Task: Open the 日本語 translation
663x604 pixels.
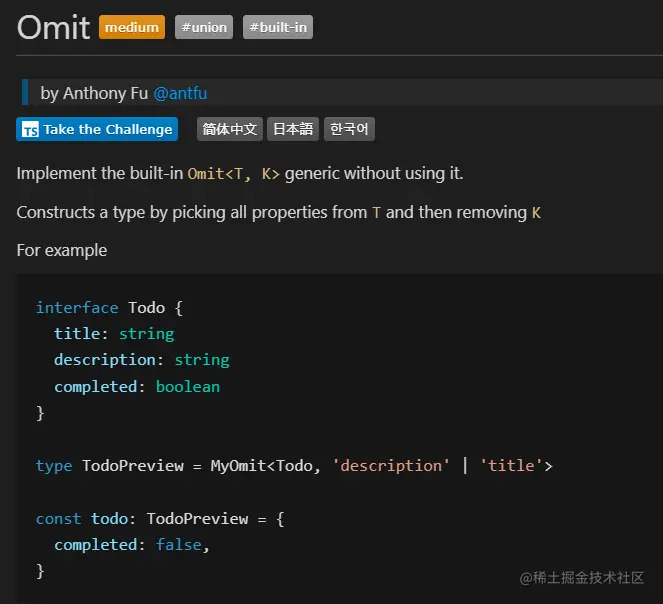Action: click(x=293, y=129)
